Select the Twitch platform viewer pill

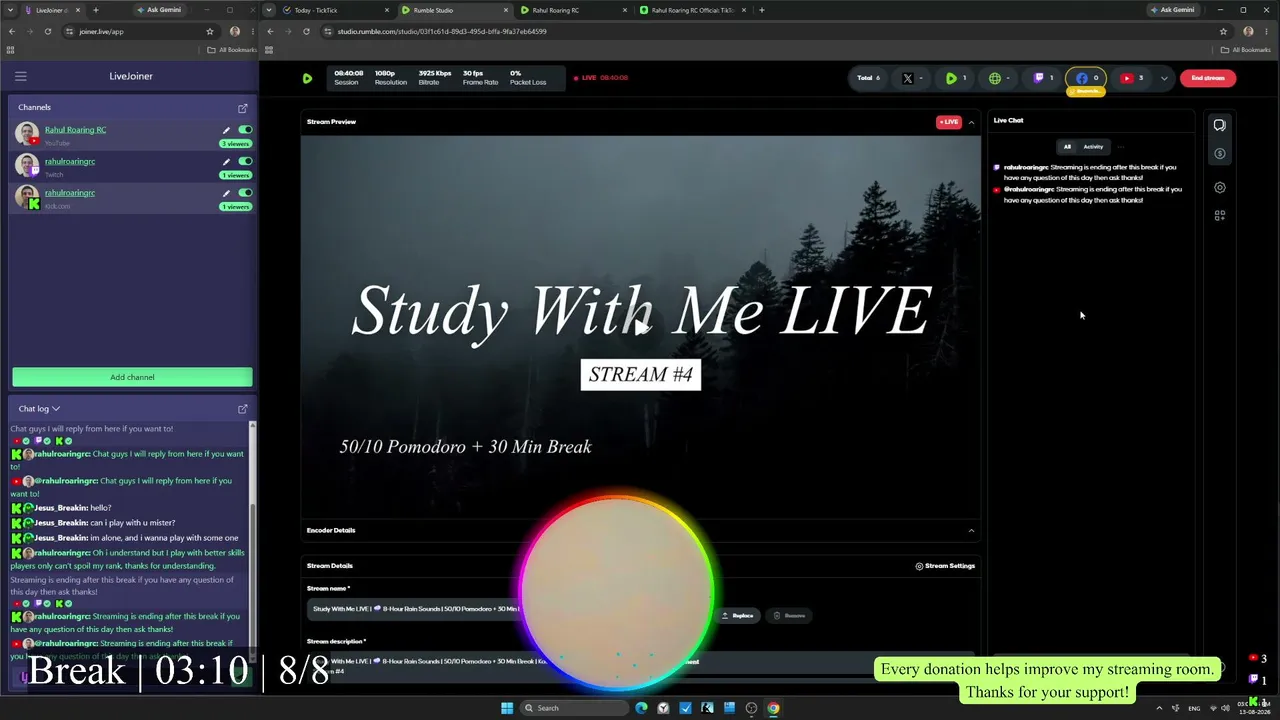1043,78
